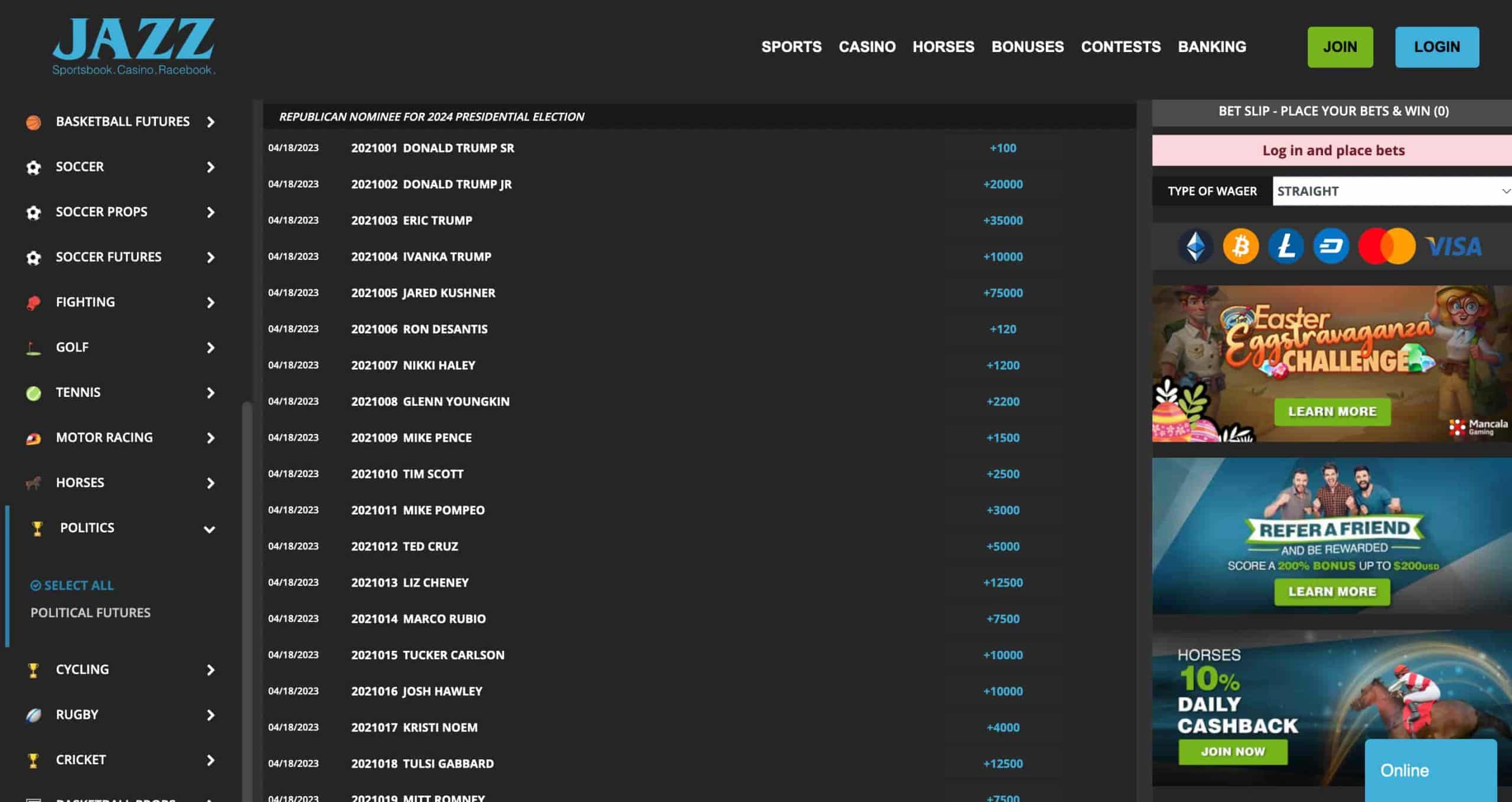Click the horse icon in sidebar
1512x802 pixels.
tap(34, 484)
